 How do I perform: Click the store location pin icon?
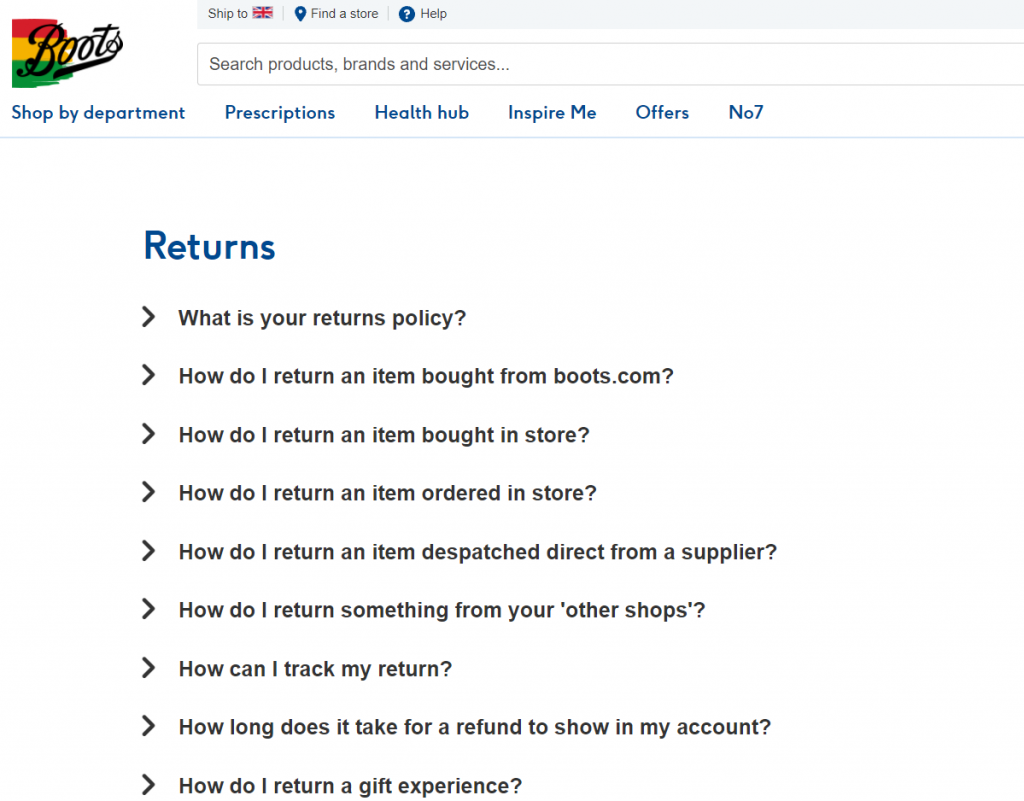click(300, 14)
